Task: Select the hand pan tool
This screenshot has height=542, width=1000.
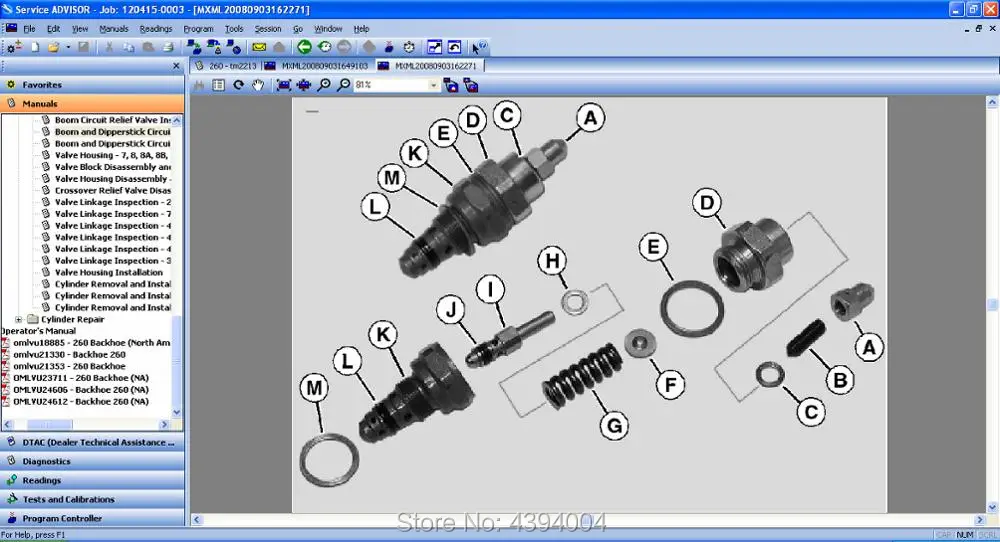Action: 258,85
